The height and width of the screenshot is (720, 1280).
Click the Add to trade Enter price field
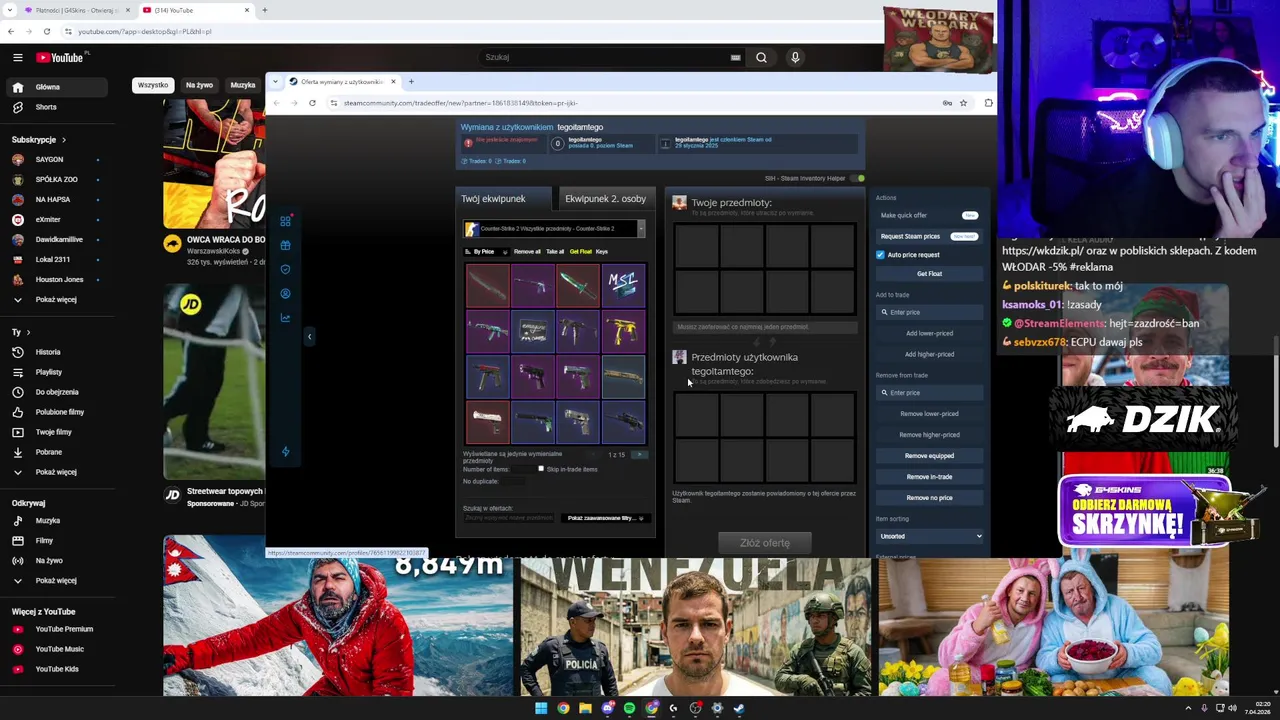pyautogui.click(x=929, y=313)
